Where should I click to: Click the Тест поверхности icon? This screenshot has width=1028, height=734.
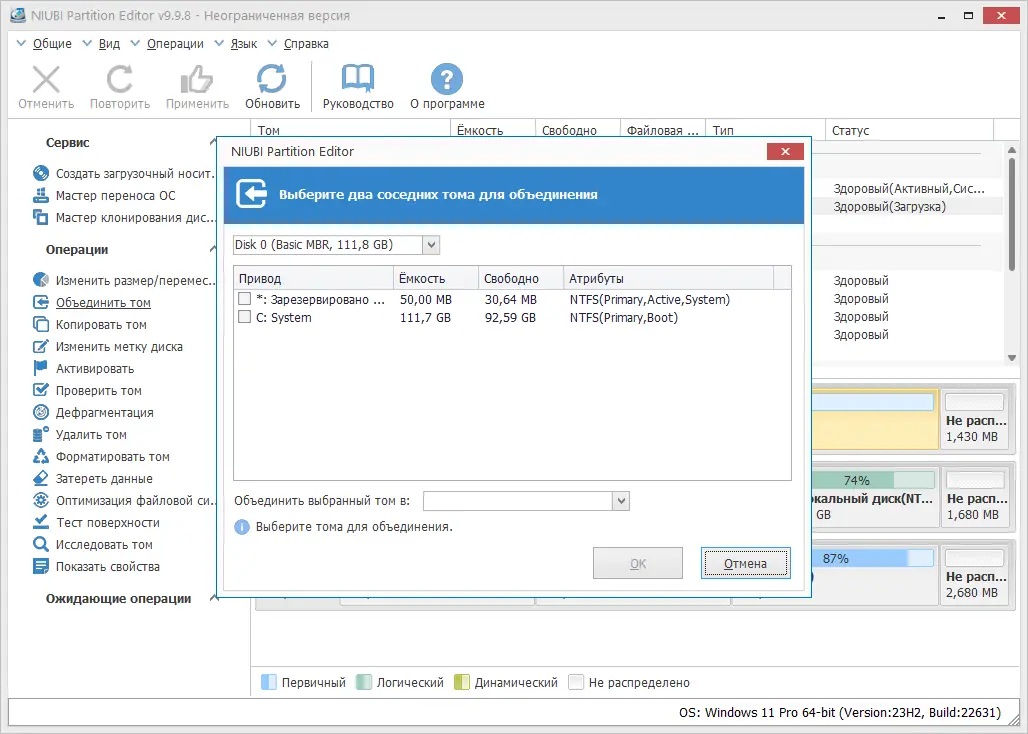(41, 522)
